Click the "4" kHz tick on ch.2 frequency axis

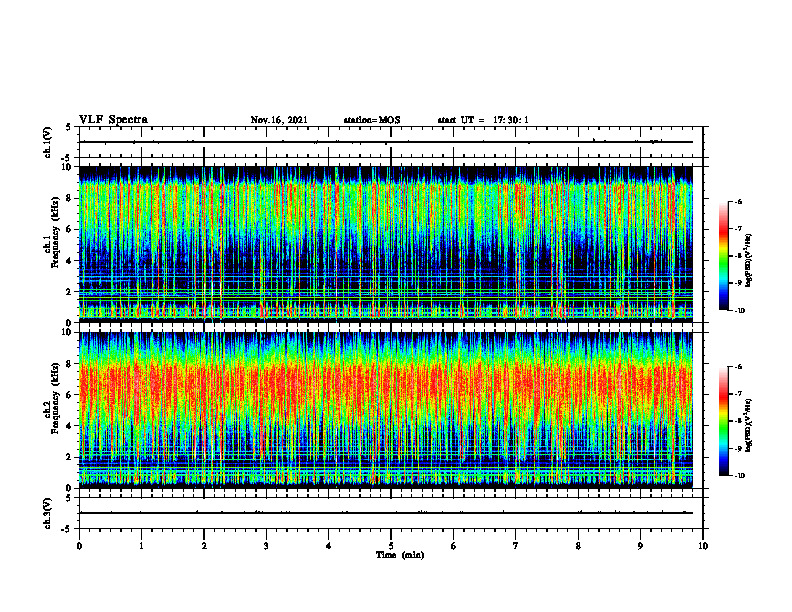coord(70,426)
